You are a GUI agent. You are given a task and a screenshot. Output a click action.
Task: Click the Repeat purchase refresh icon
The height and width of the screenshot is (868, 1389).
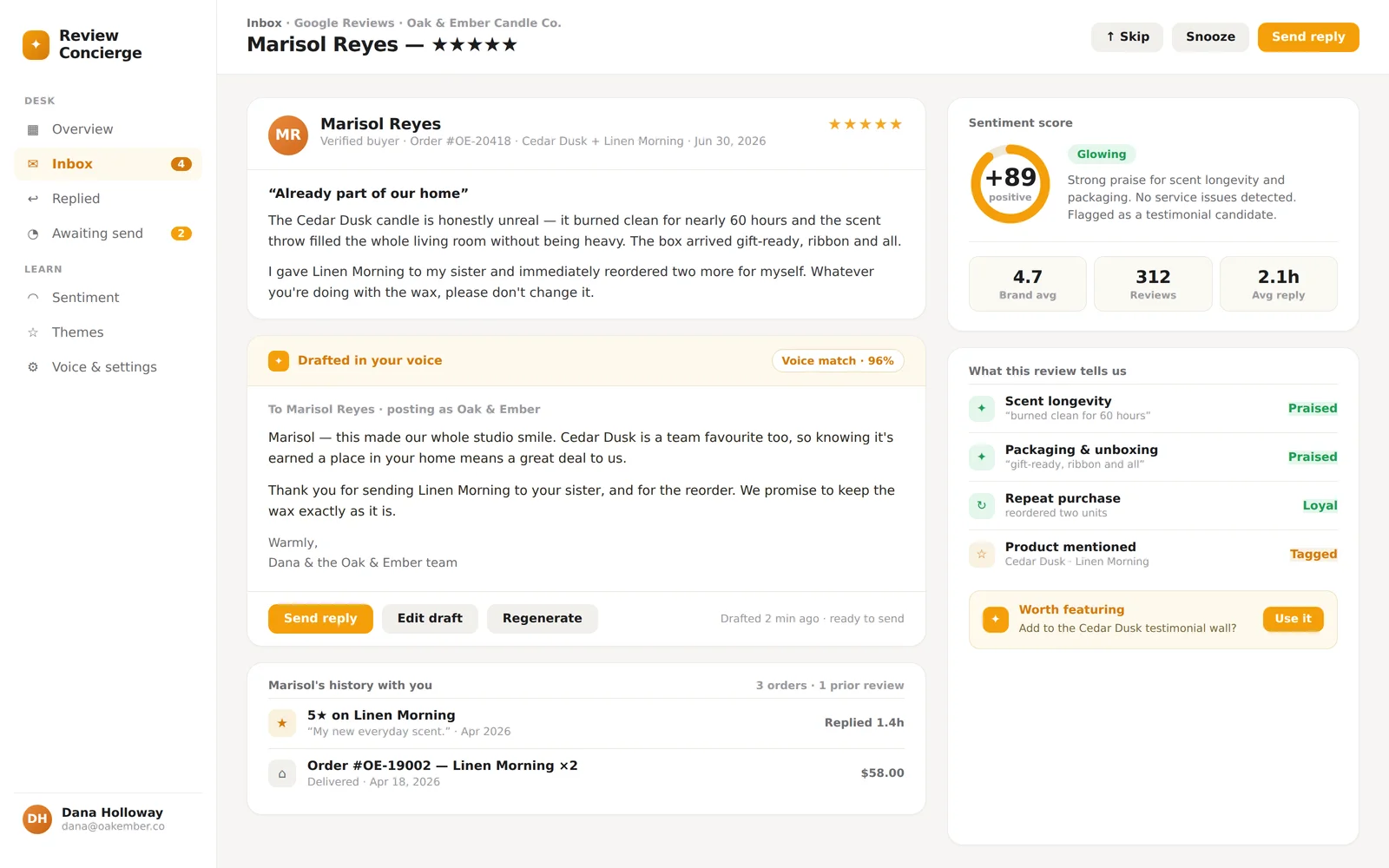(x=982, y=505)
